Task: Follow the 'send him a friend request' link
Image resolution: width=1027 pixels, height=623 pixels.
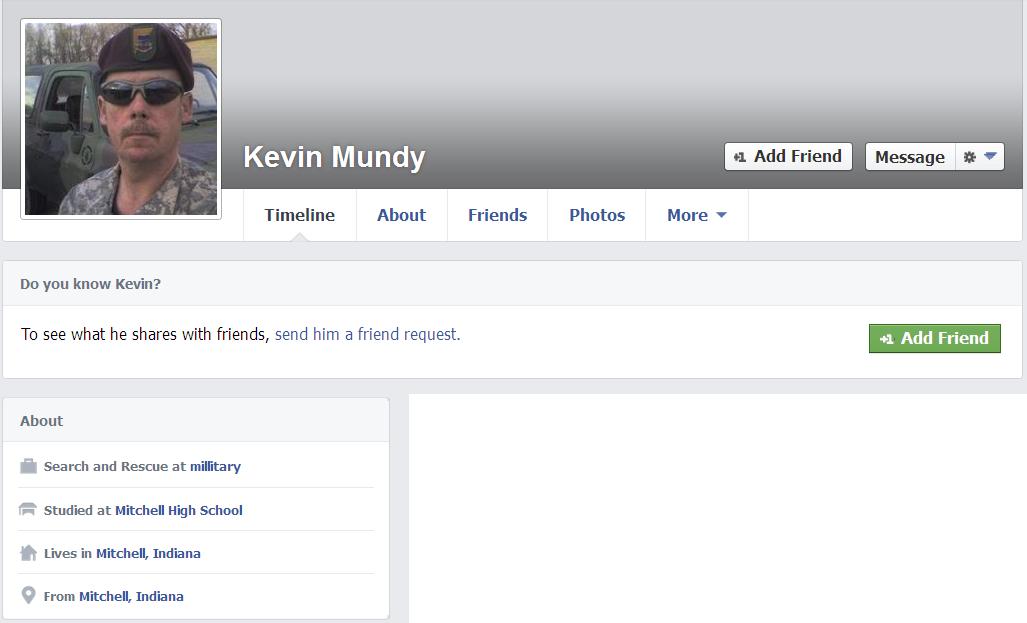Action: click(367, 334)
